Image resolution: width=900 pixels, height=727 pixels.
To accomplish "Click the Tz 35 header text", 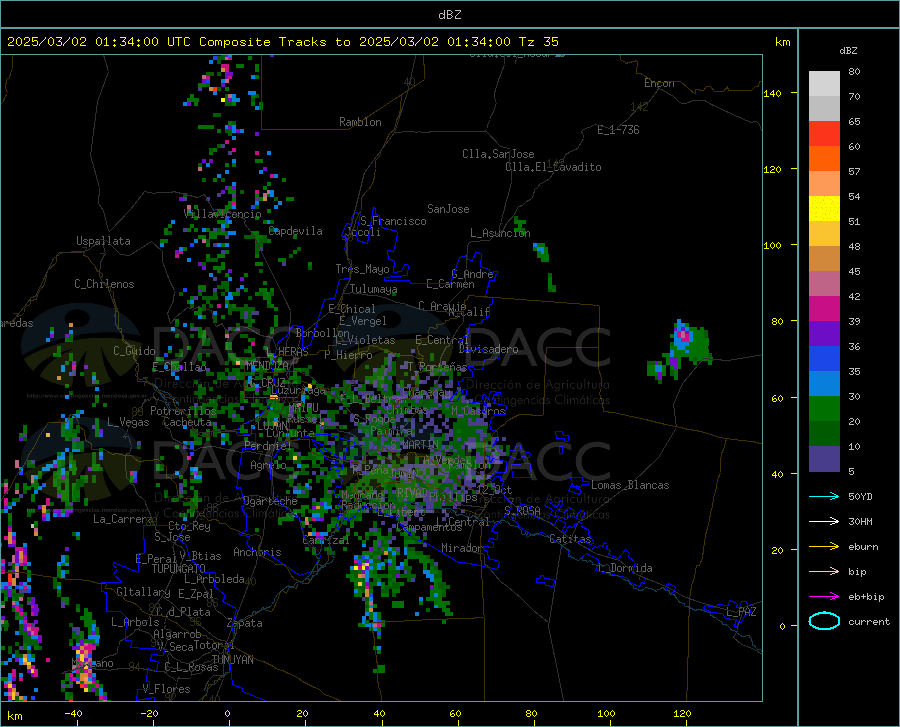I will pyautogui.click(x=538, y=42).
